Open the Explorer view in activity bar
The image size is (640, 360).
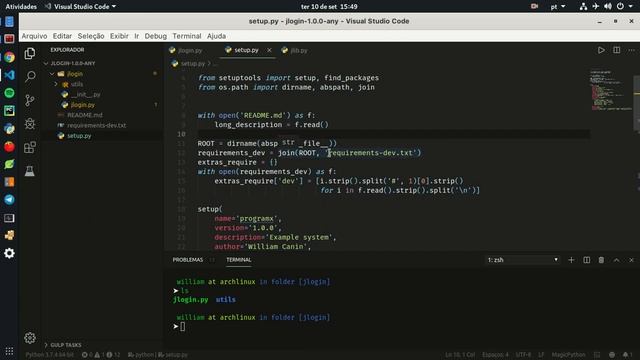point(30,53)
